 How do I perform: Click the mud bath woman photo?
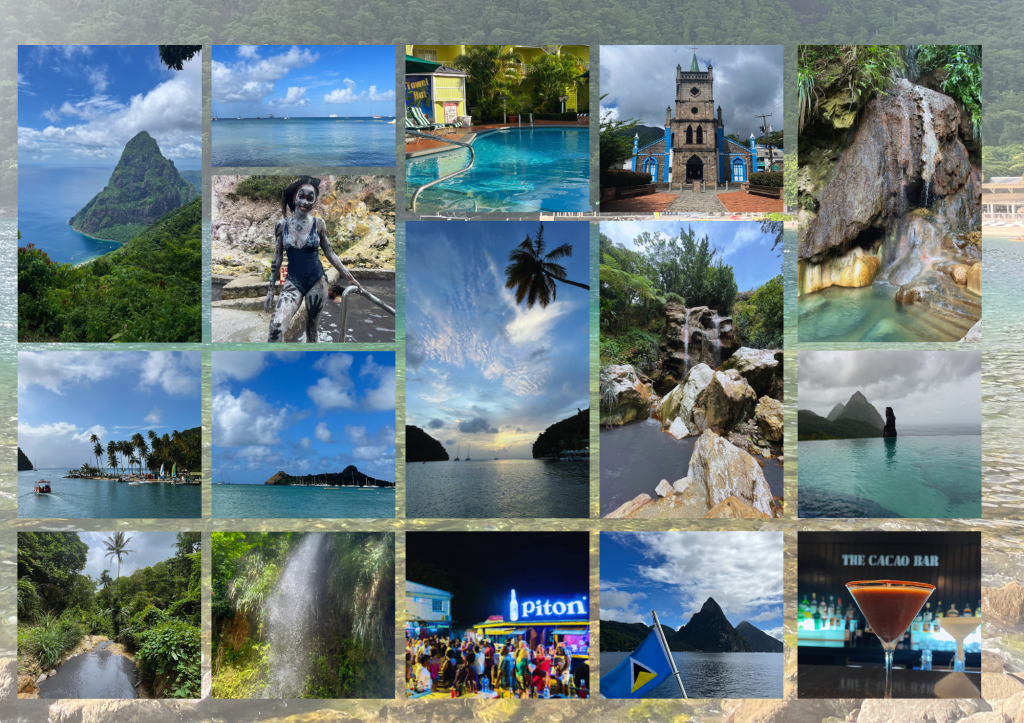pos(303,258)
